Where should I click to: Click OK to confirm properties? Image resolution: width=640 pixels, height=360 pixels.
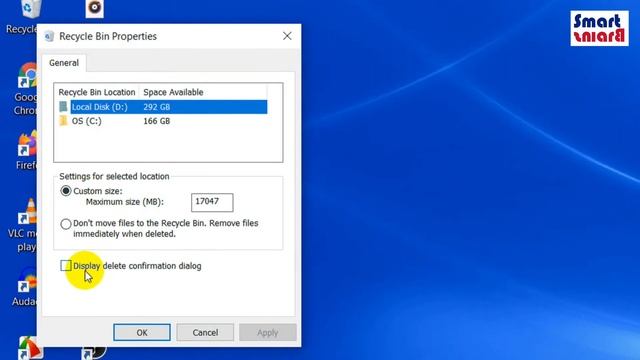pyautogui.click(x=142, y=332)
